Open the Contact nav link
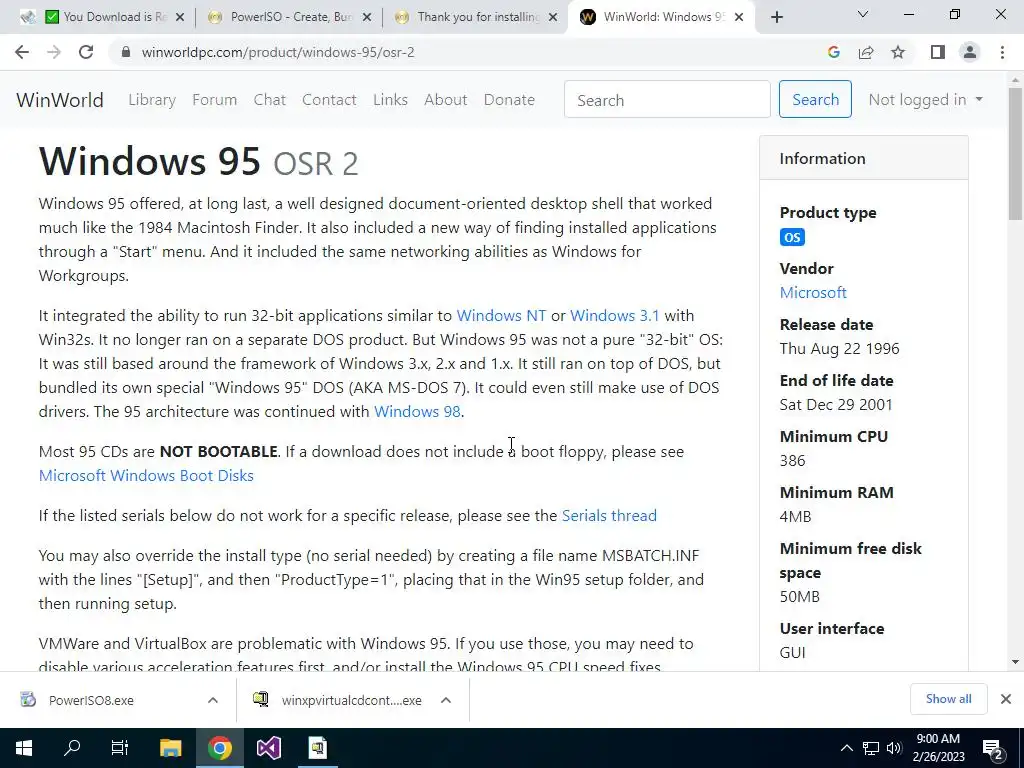The image size is (1024, 768). [329, 100]
